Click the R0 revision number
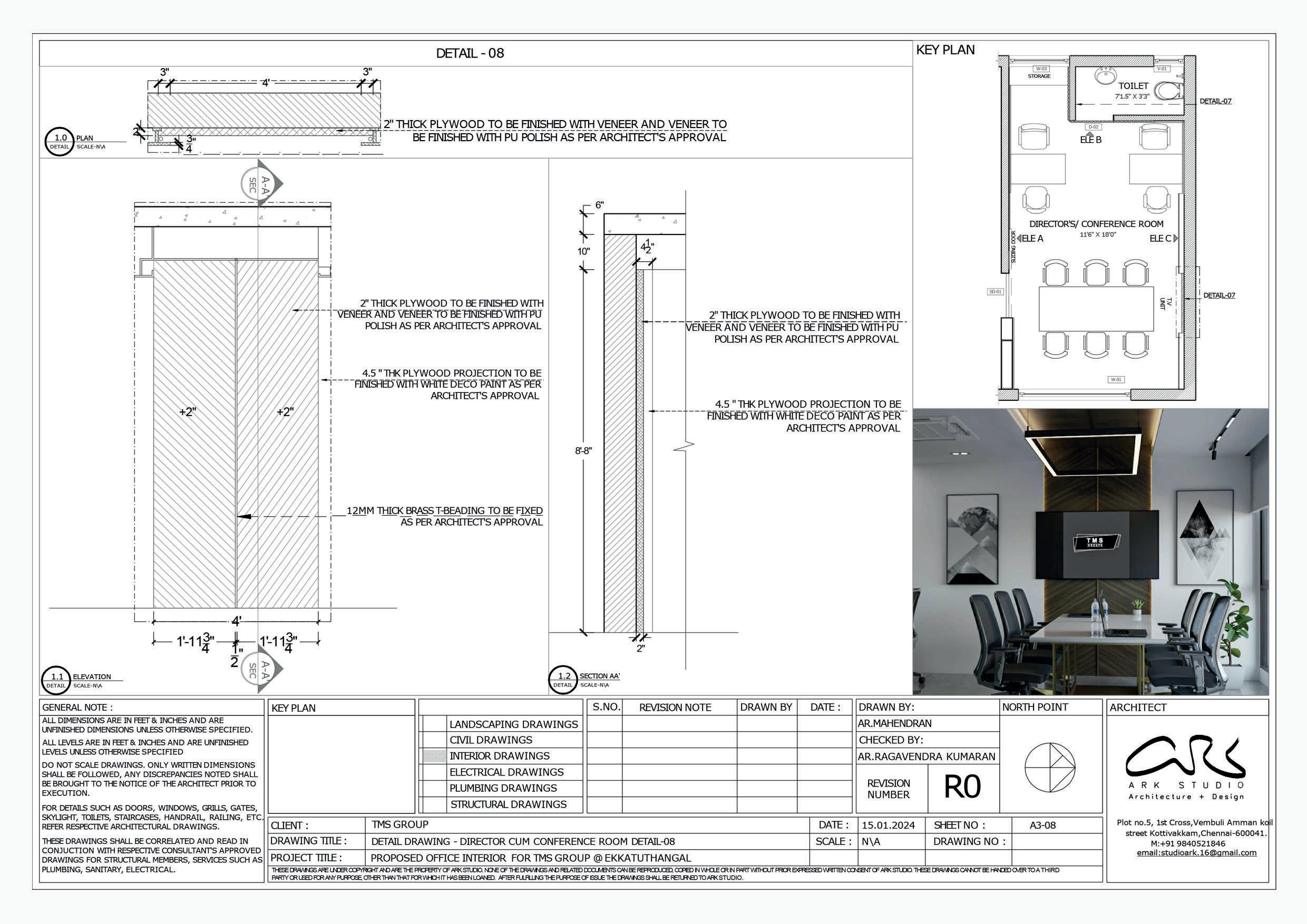This screenshot has width=1307, height=924. pos(962,788)
